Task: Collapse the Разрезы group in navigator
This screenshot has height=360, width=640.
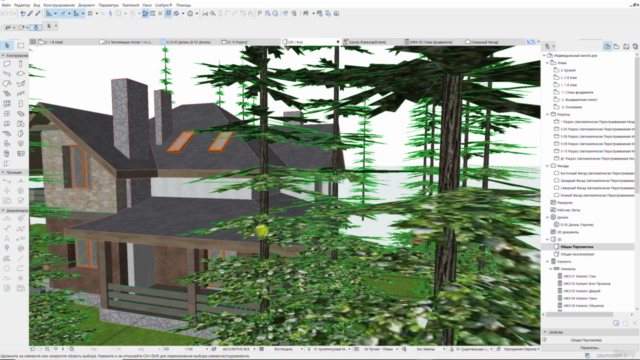Action: (548, 114)
